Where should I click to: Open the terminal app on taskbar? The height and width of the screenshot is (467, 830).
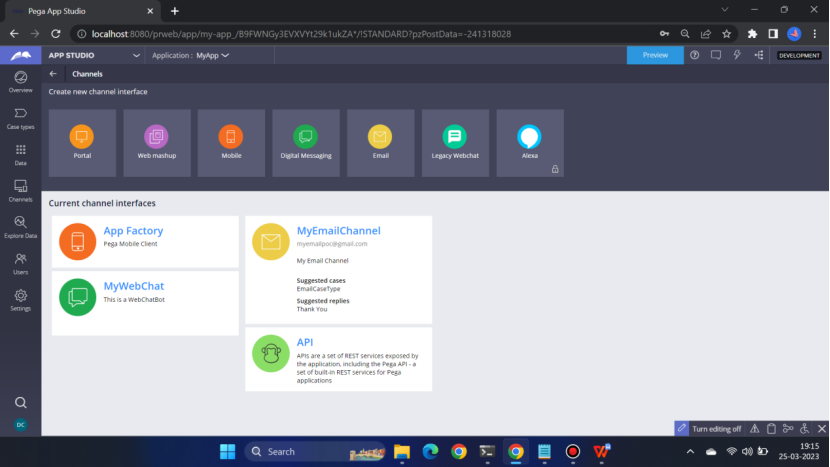coord(487,452)
